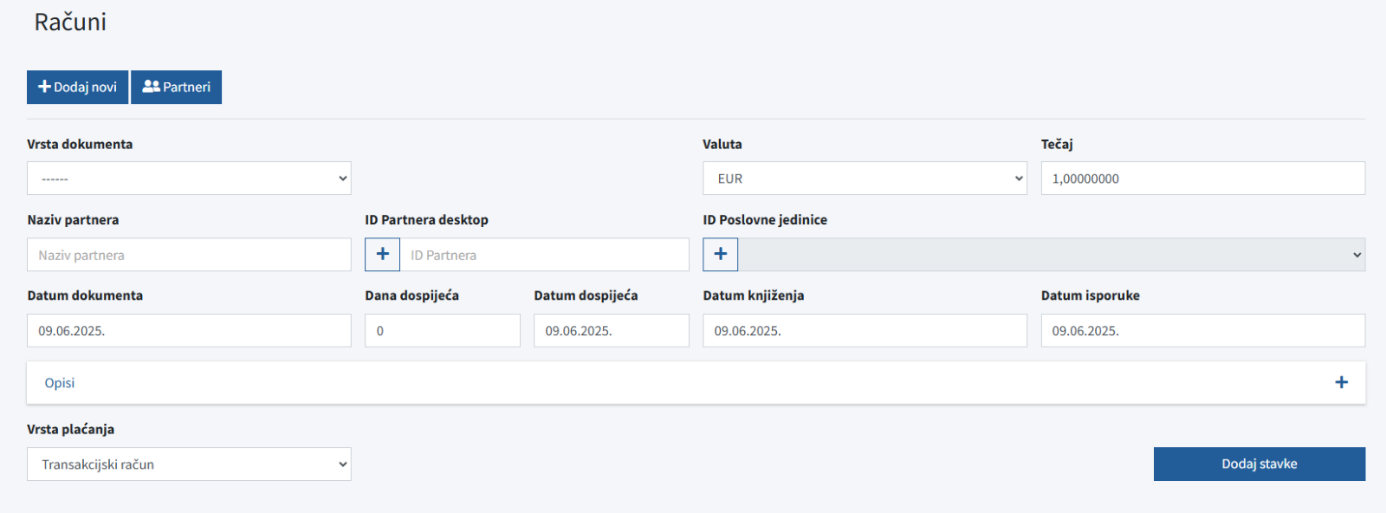1386x513 pixels.
Task: Click the Datum dospijeća date field
Action: click(612, 331)
